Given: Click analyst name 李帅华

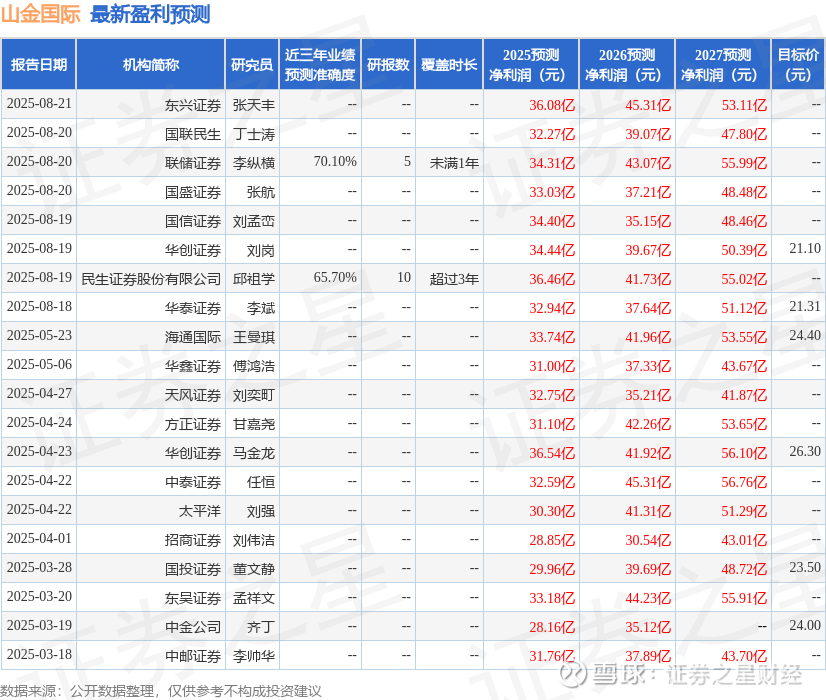Looking at the screenshot, I should [254, 656].
